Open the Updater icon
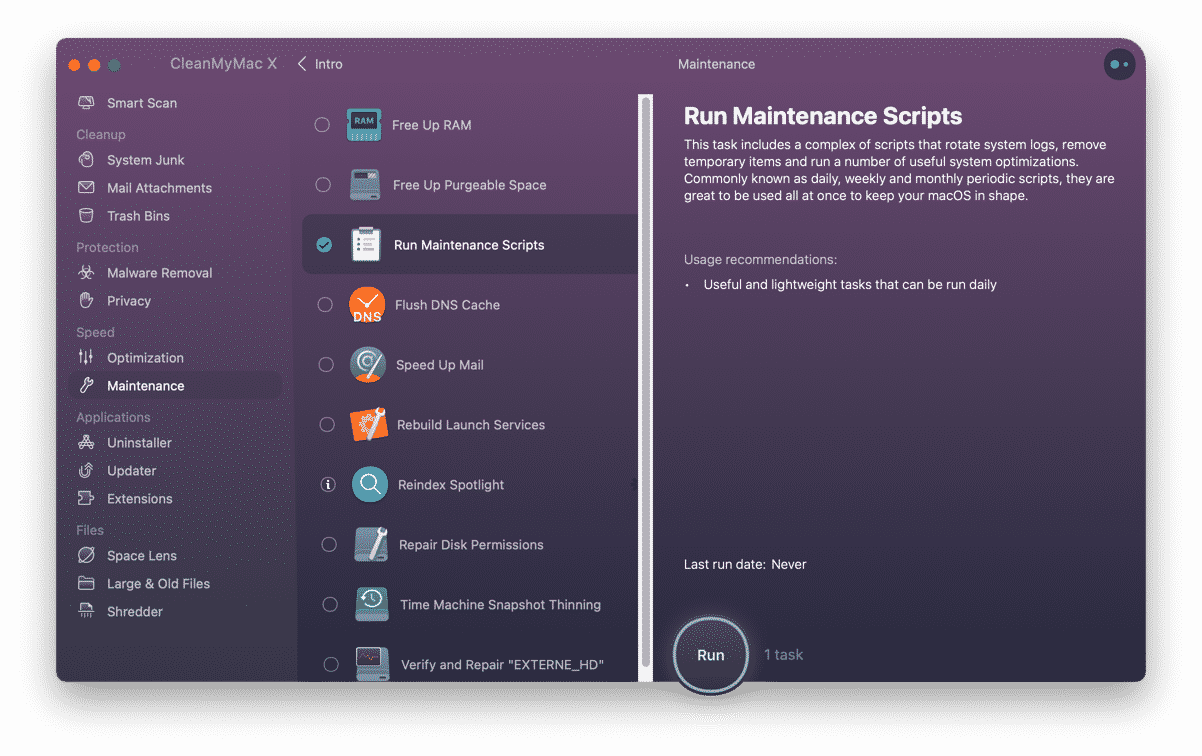The height and width of the screenshot is (756, 1202). coord(87,471)
